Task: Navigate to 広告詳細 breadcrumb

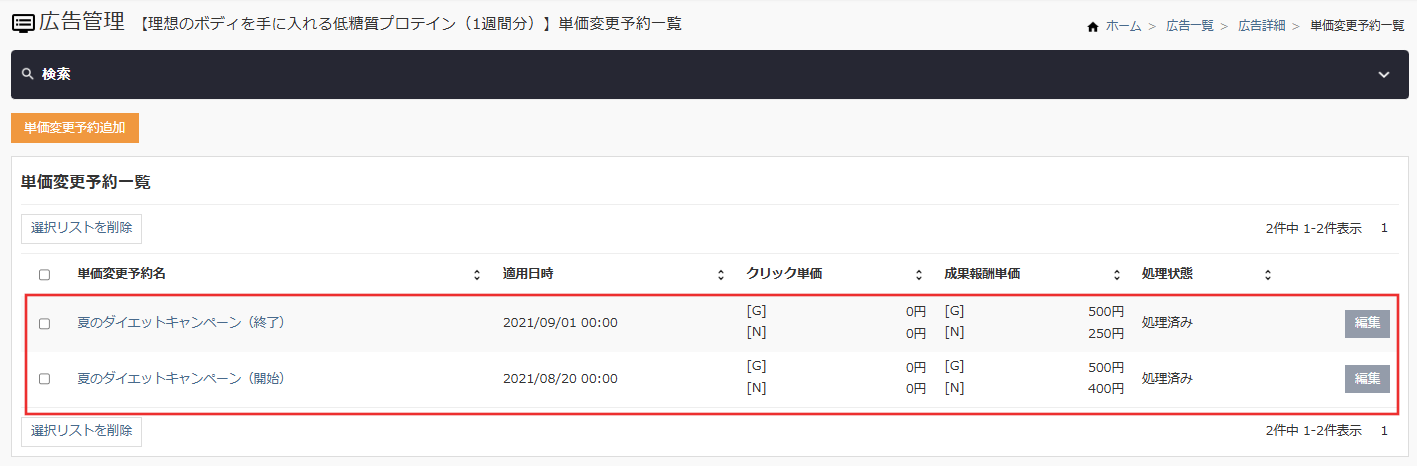Action: pyautogui.click(x=1261, y=26)
